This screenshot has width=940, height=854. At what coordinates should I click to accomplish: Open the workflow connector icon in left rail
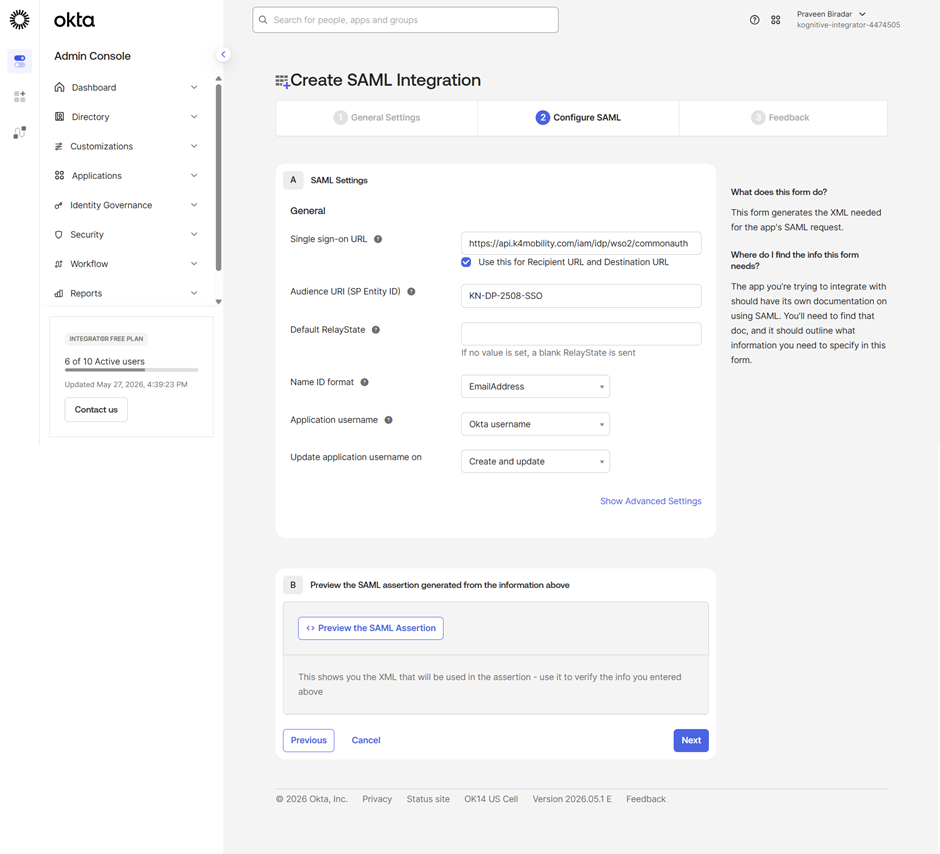[19, 132]
